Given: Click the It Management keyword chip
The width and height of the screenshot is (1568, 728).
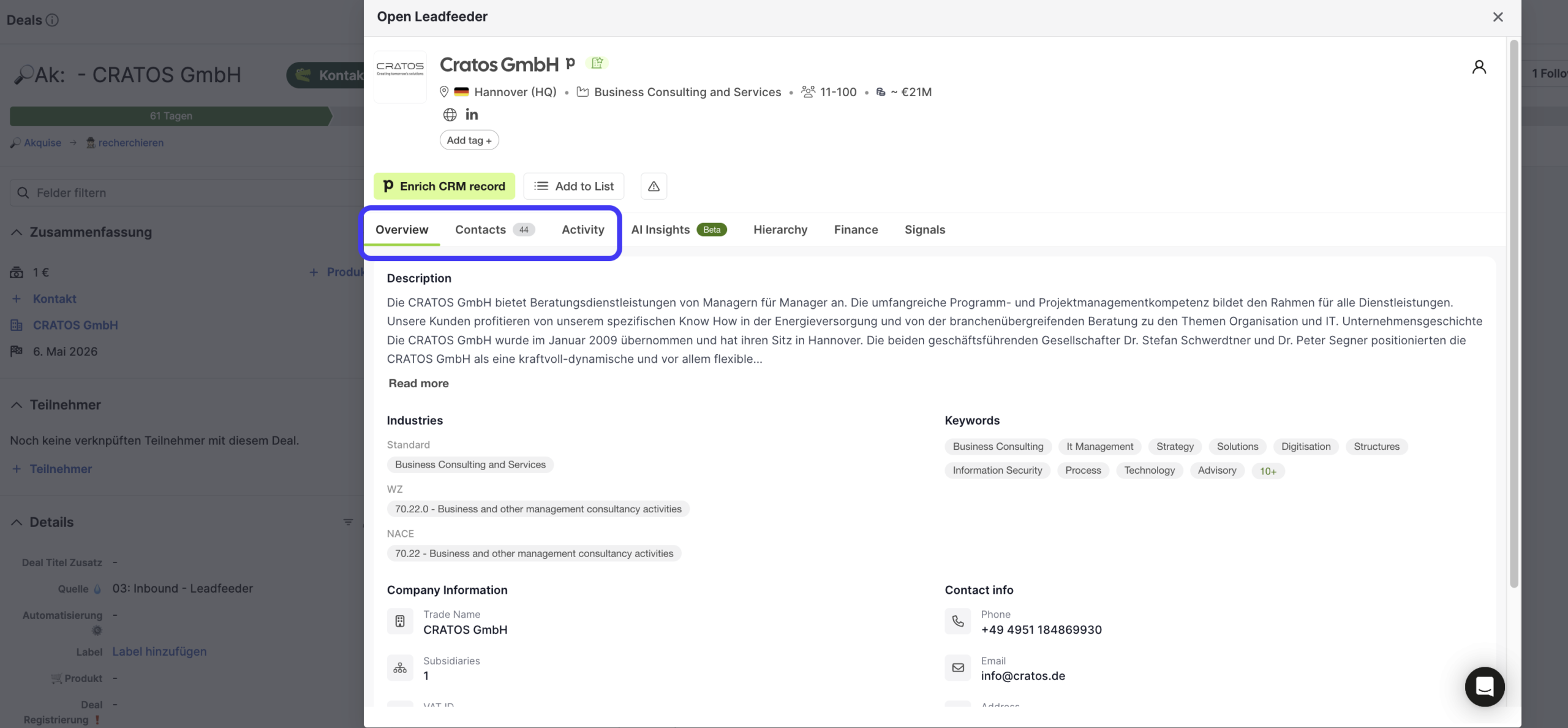Looking at the screenshot, I should pos(1099,447).
